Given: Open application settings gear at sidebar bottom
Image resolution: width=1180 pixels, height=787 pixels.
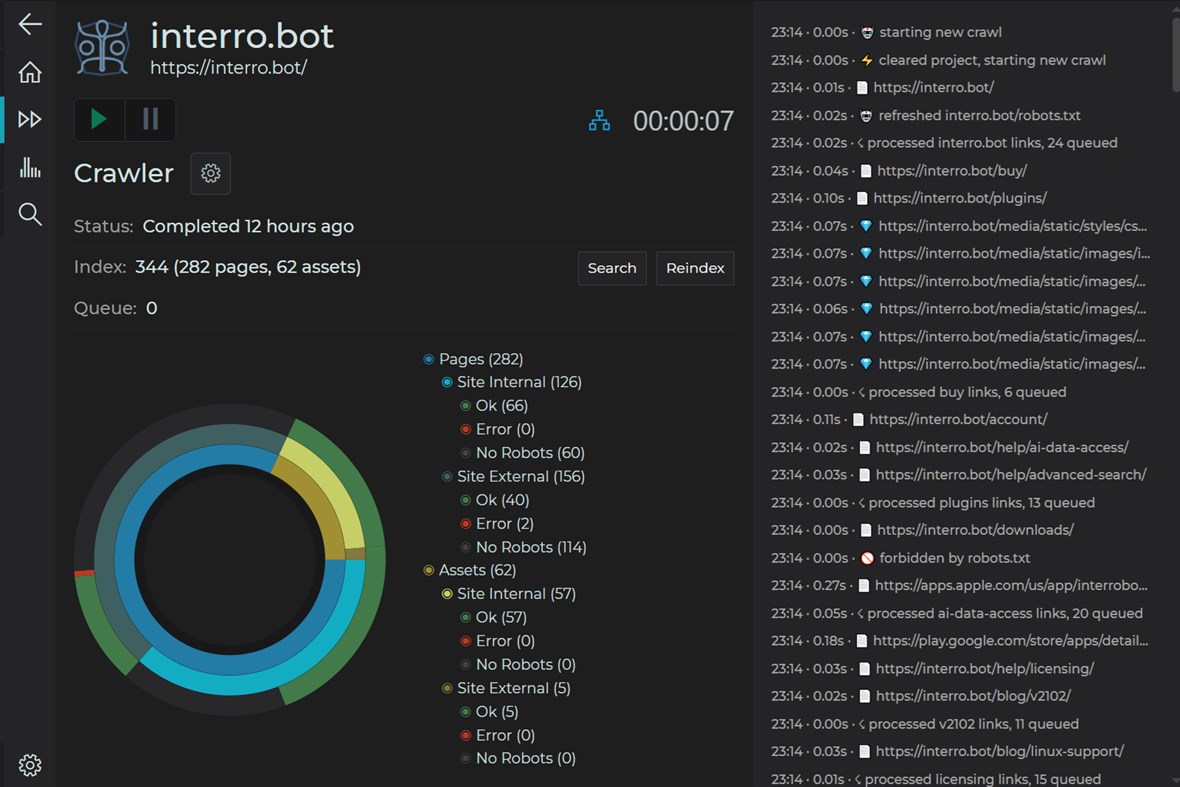Looking at the screenshot, I should (x=29, y=764).
